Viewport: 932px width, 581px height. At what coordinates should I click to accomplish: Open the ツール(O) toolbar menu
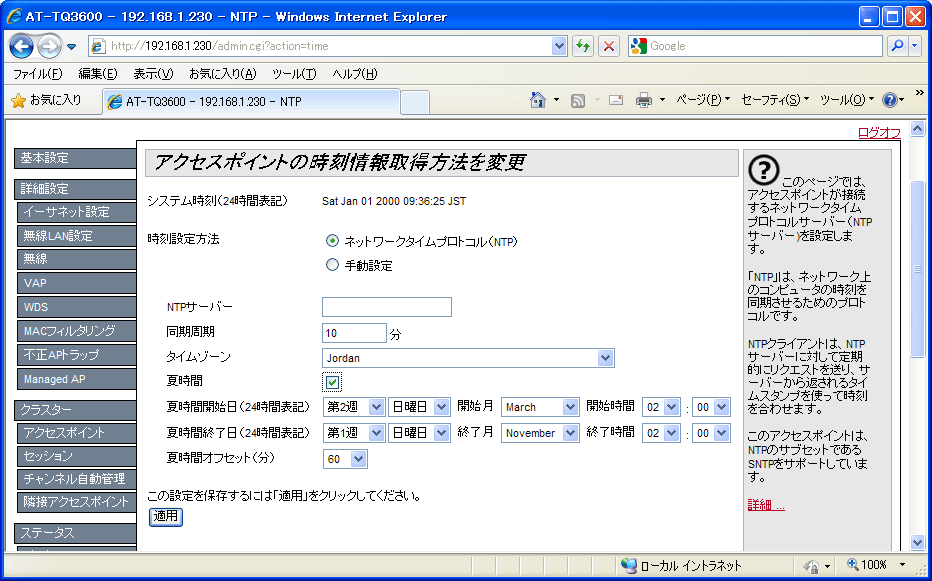click(847, 100)
